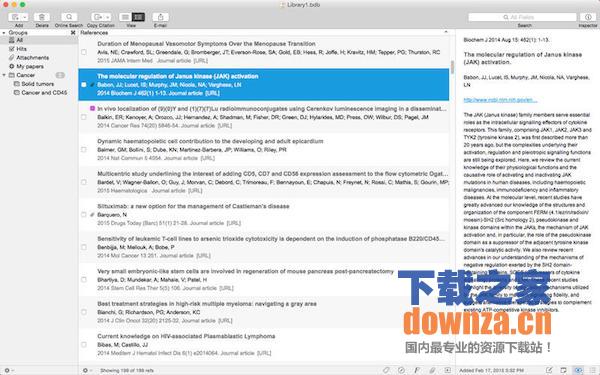Viewport: 600px width, 375px height.
Task: Click the edit pencil on Janus kinase row
Action: [92, 85]
